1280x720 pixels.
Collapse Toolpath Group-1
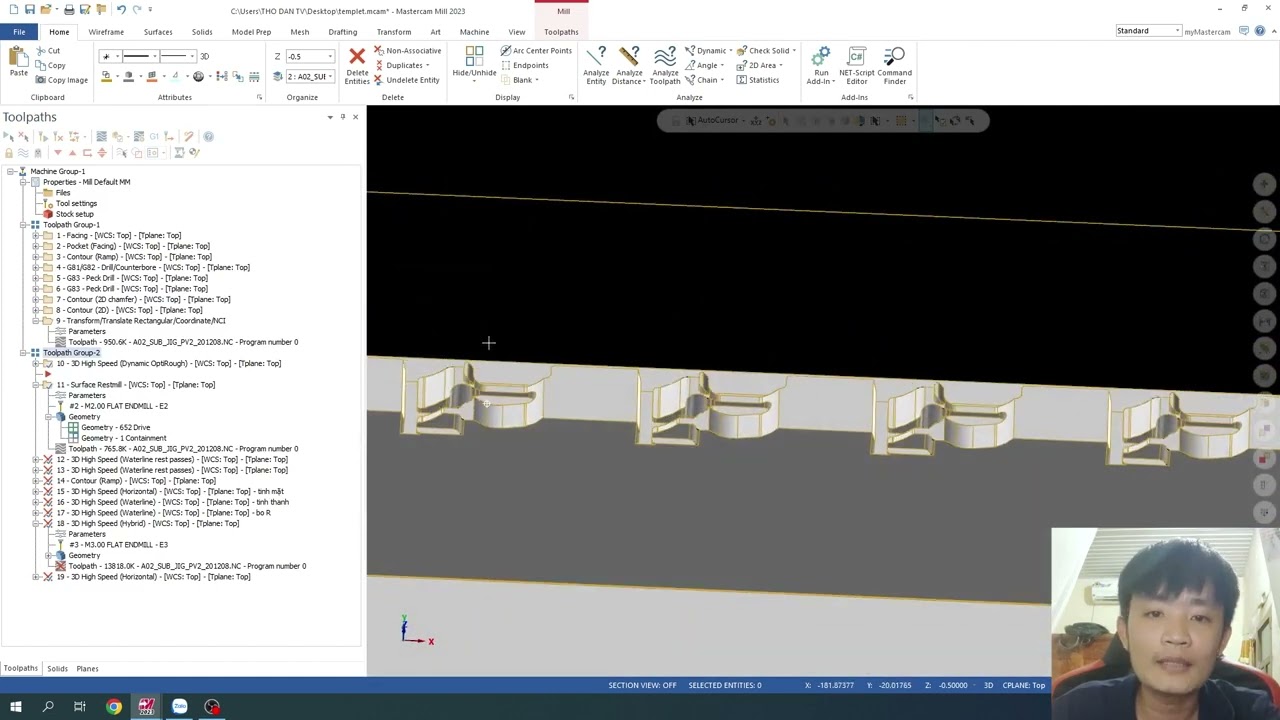coord(23,225)
